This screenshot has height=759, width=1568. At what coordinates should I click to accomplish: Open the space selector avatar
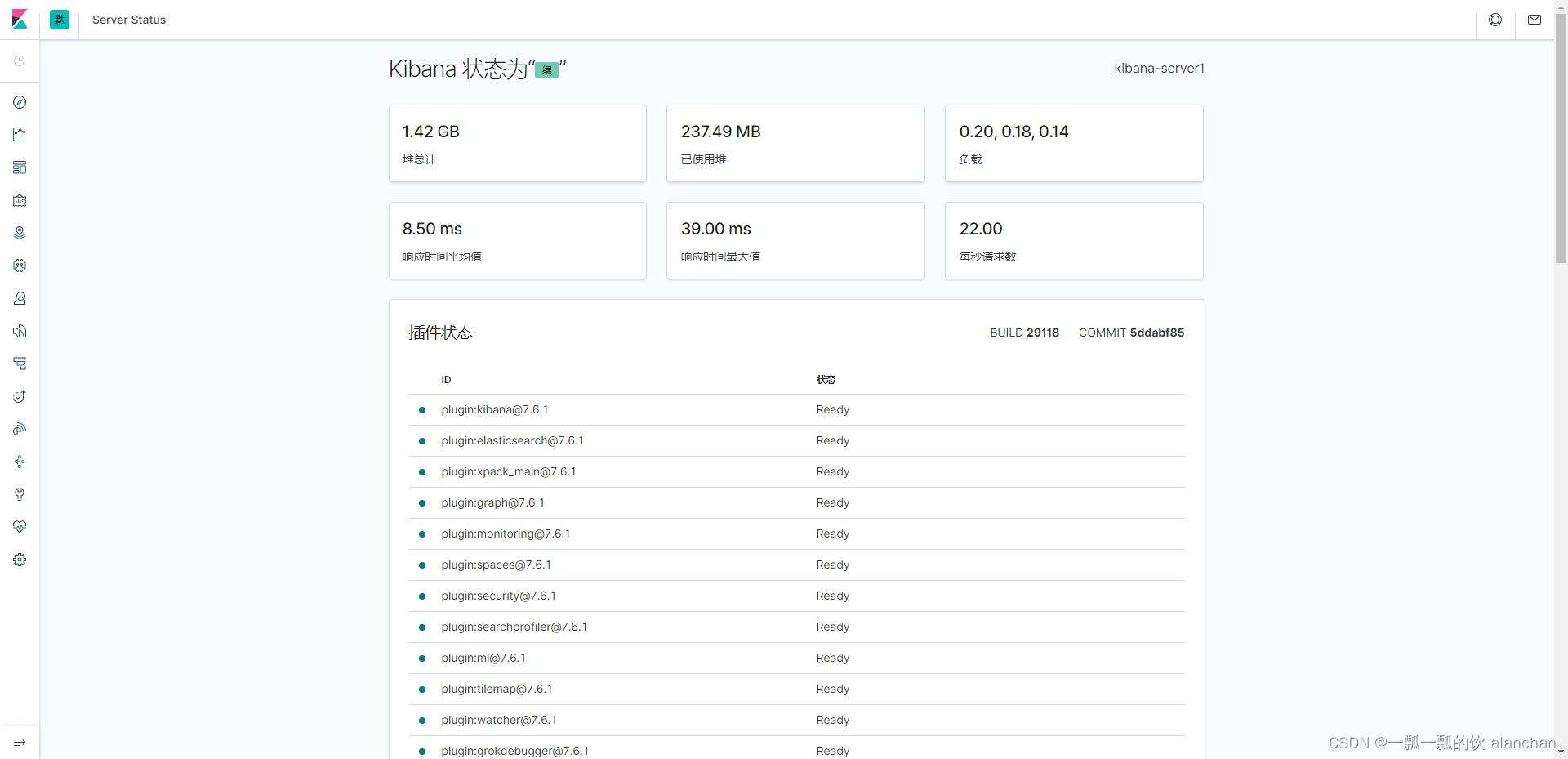[x=60, y=20]
